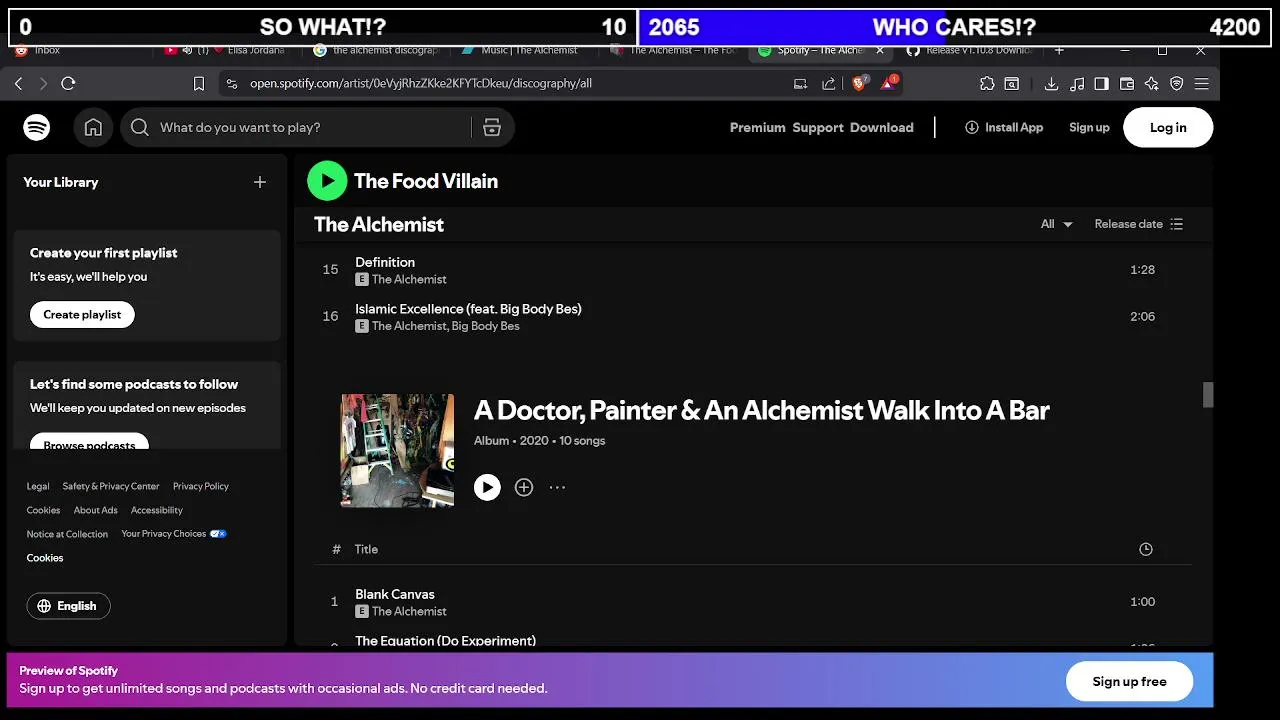Viewport: 1280px width, 720px height.
Task: Open Safety & Privacy Center link
Action: click(111, 486)
